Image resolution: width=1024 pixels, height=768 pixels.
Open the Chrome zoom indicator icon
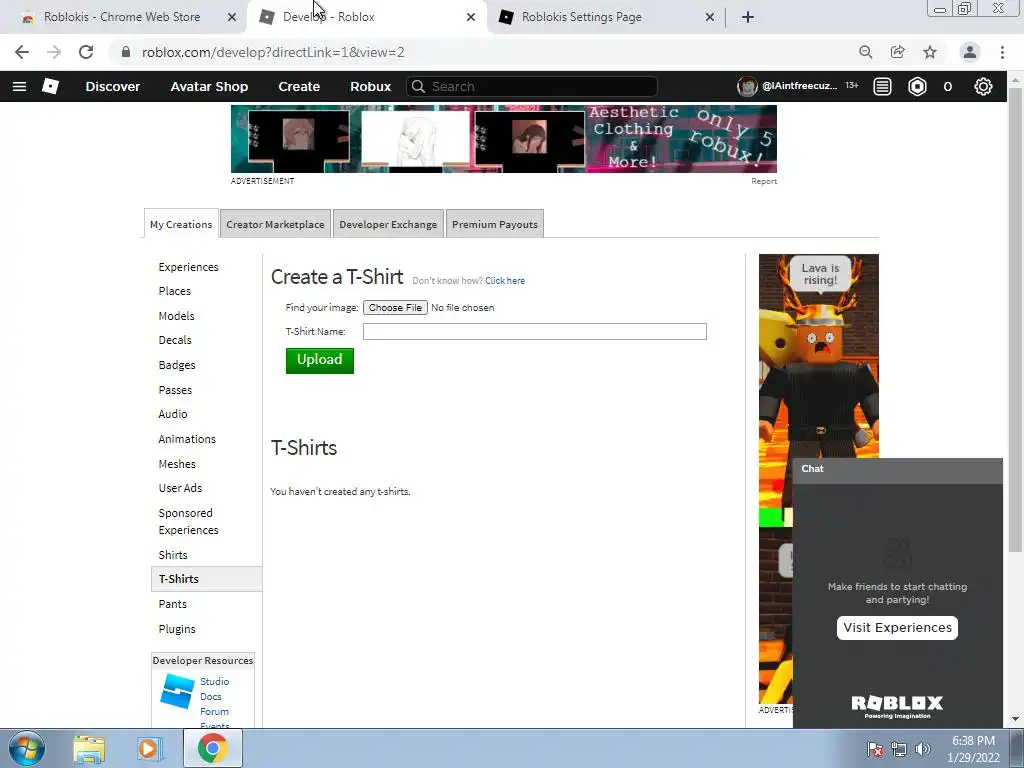[865, 52]
